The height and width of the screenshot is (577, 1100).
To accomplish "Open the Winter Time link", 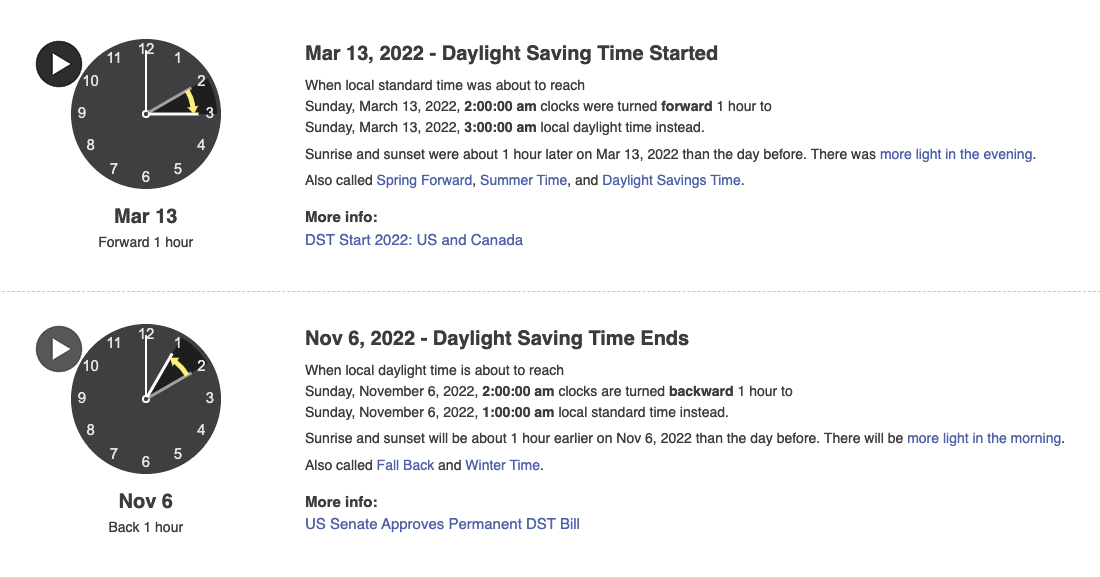I will click(502, 465).
